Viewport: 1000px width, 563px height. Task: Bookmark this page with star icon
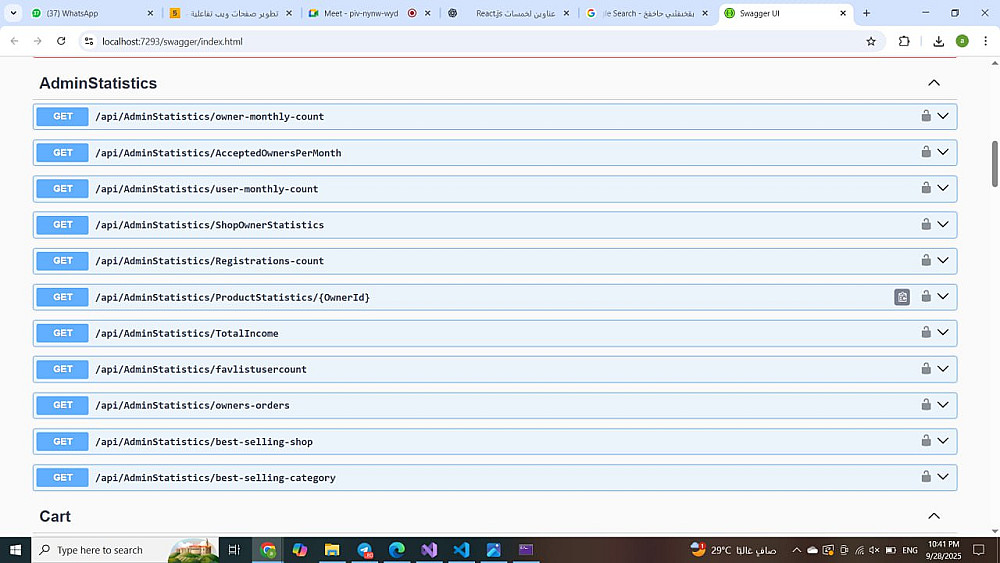point(871,41)
